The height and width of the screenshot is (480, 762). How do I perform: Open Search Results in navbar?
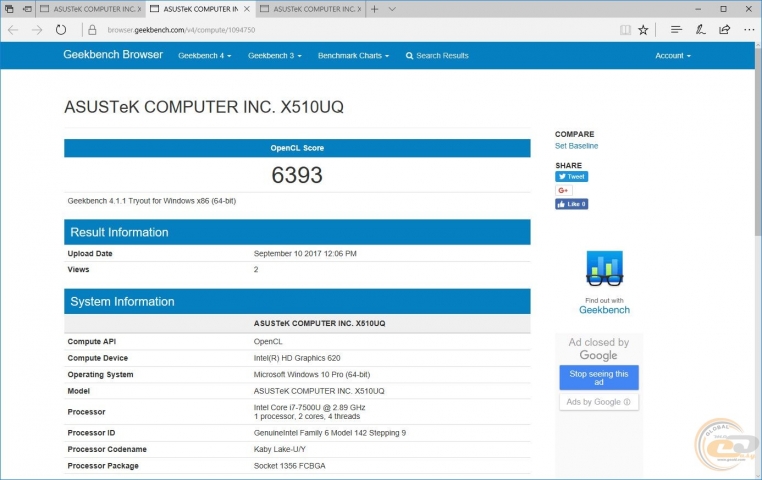437,55
